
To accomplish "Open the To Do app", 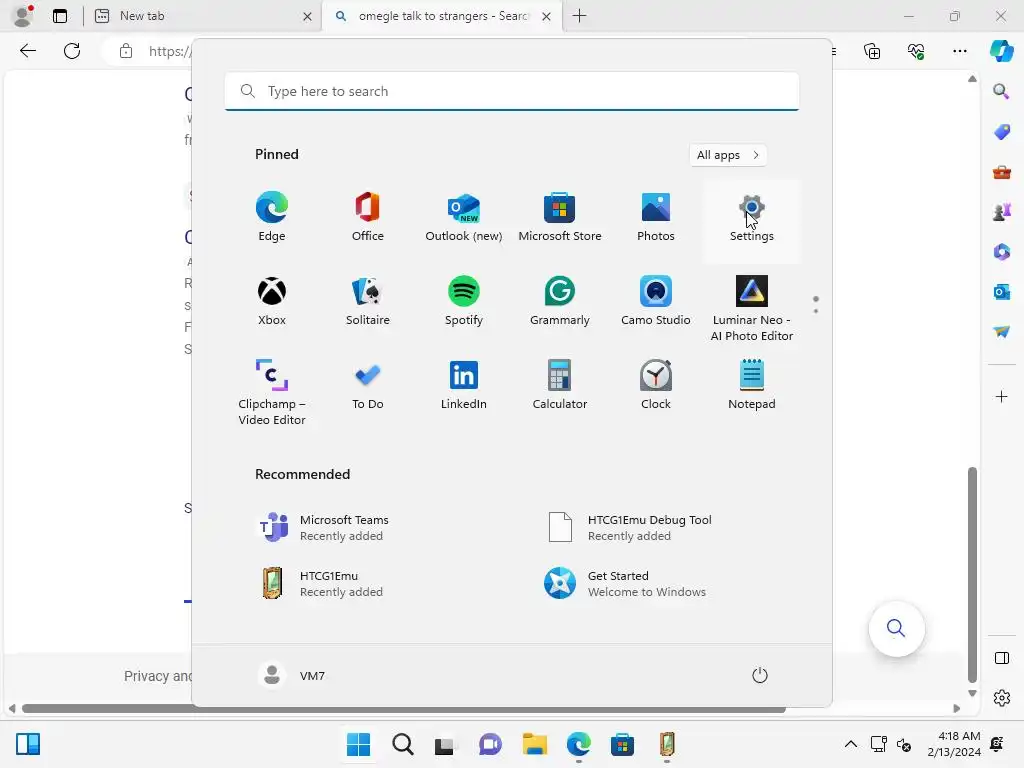I will tap(368, 385).
